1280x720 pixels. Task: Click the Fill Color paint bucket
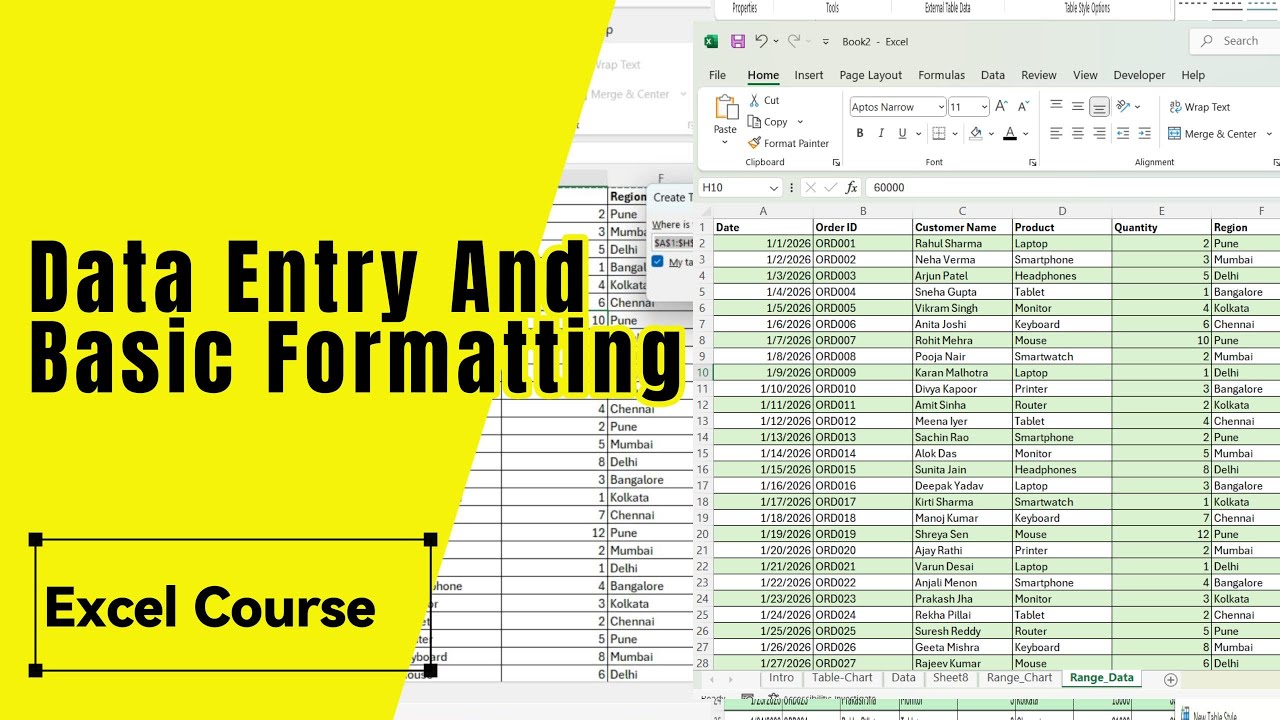tap(976, 133)
